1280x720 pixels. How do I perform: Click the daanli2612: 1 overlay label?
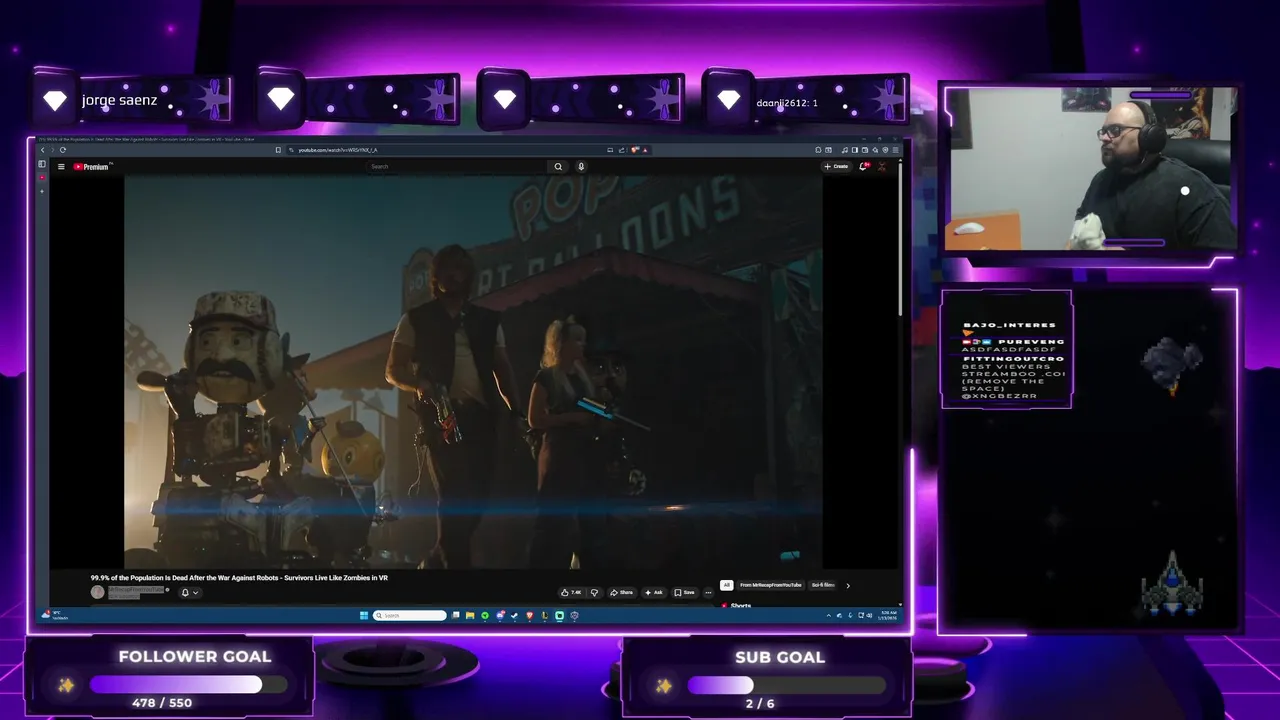(x=787, y=103)
